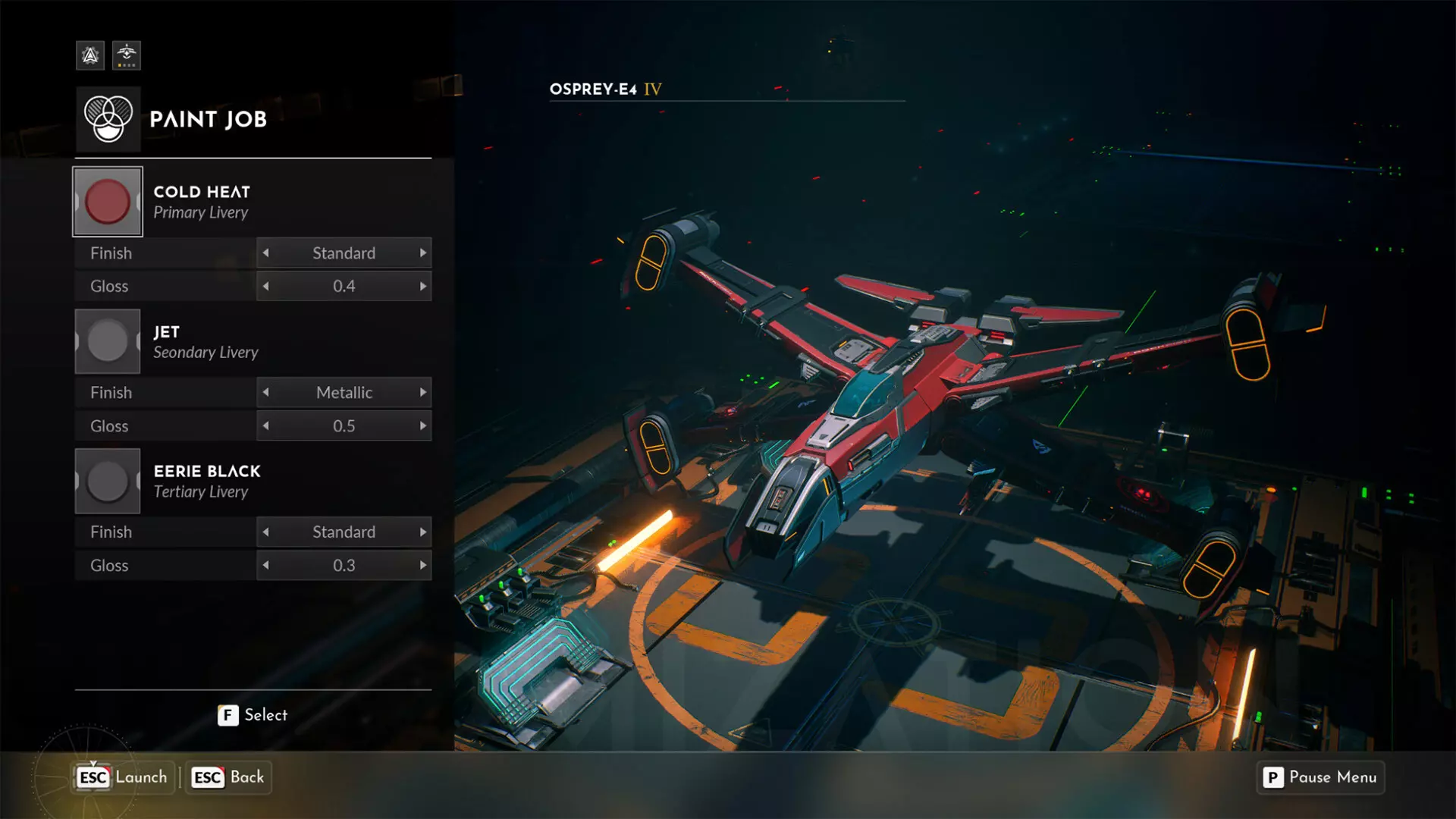This screenshot has width=1456, height=819.
Task: Click ESC Launch to deploy ship
Action: [119, 777]
